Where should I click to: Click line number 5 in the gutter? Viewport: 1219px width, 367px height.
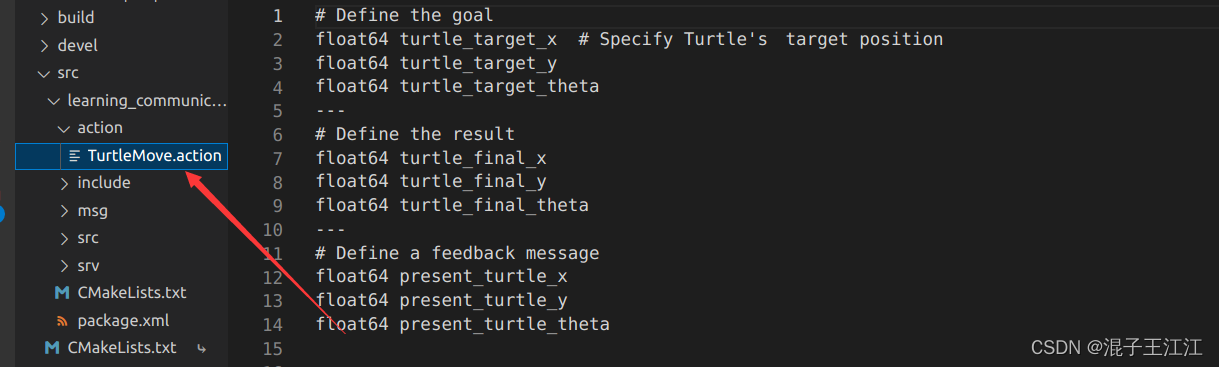[x=277, y=110]
